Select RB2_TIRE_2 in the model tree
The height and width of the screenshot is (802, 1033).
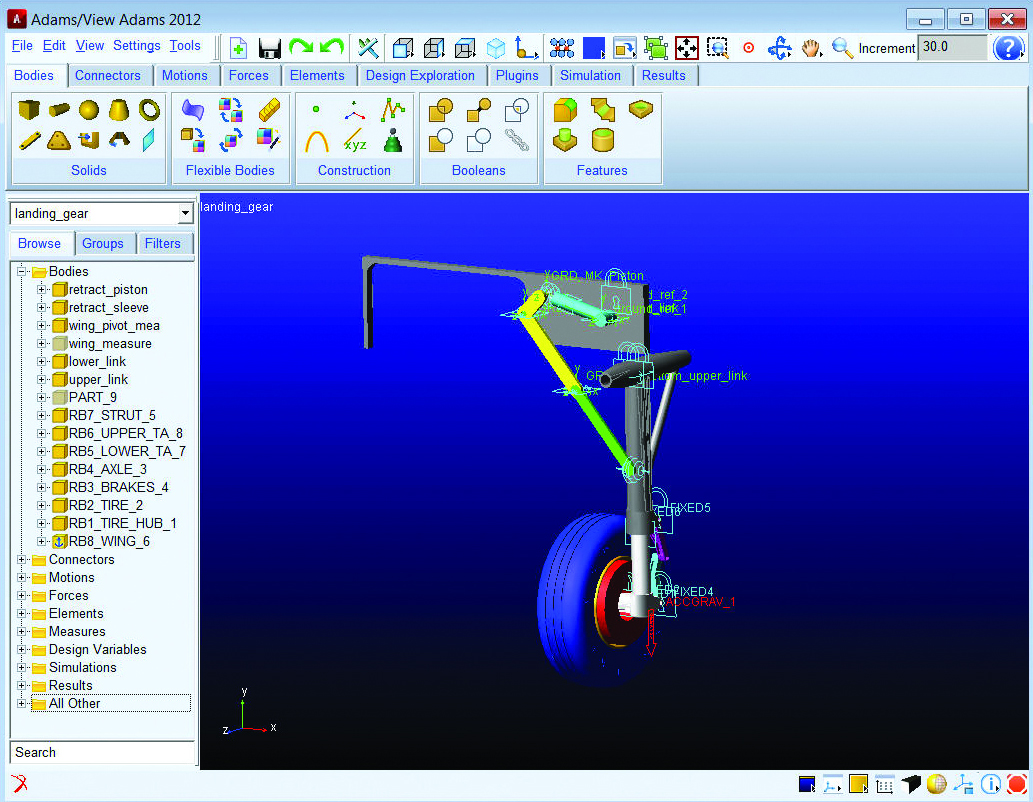[x=105, y=506]
